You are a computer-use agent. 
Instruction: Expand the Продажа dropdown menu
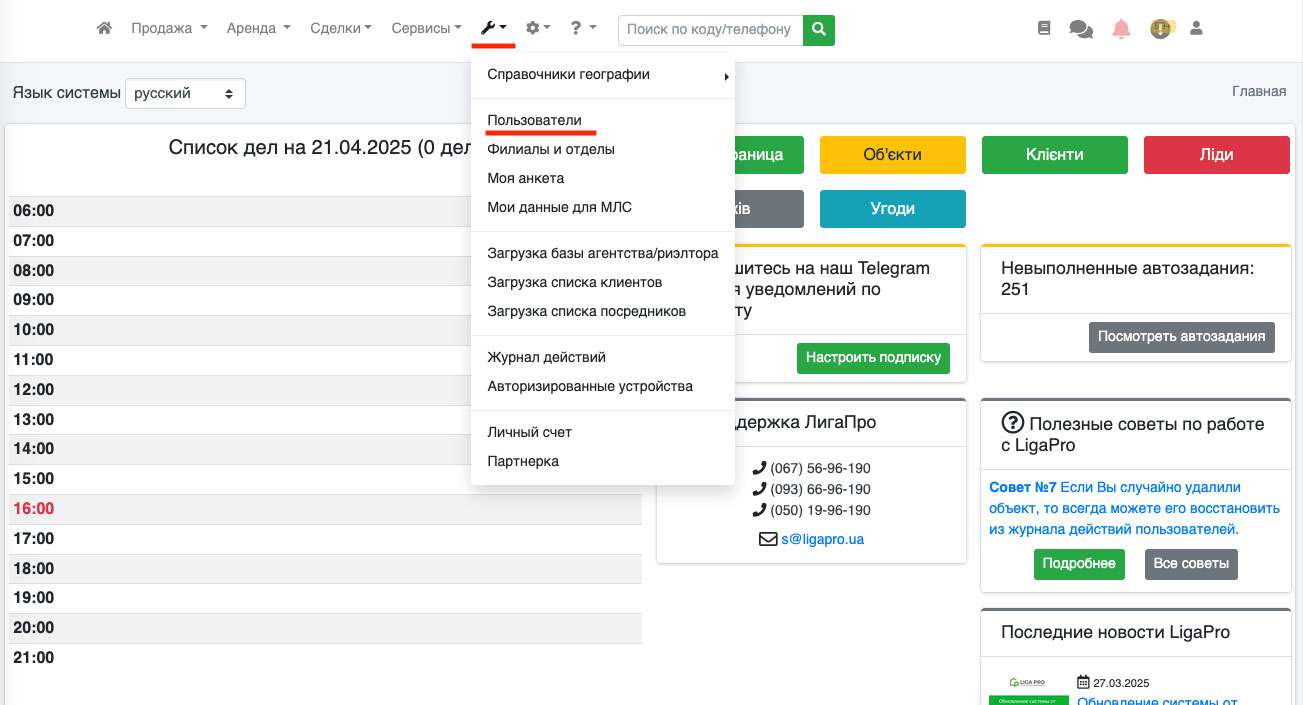169,29
